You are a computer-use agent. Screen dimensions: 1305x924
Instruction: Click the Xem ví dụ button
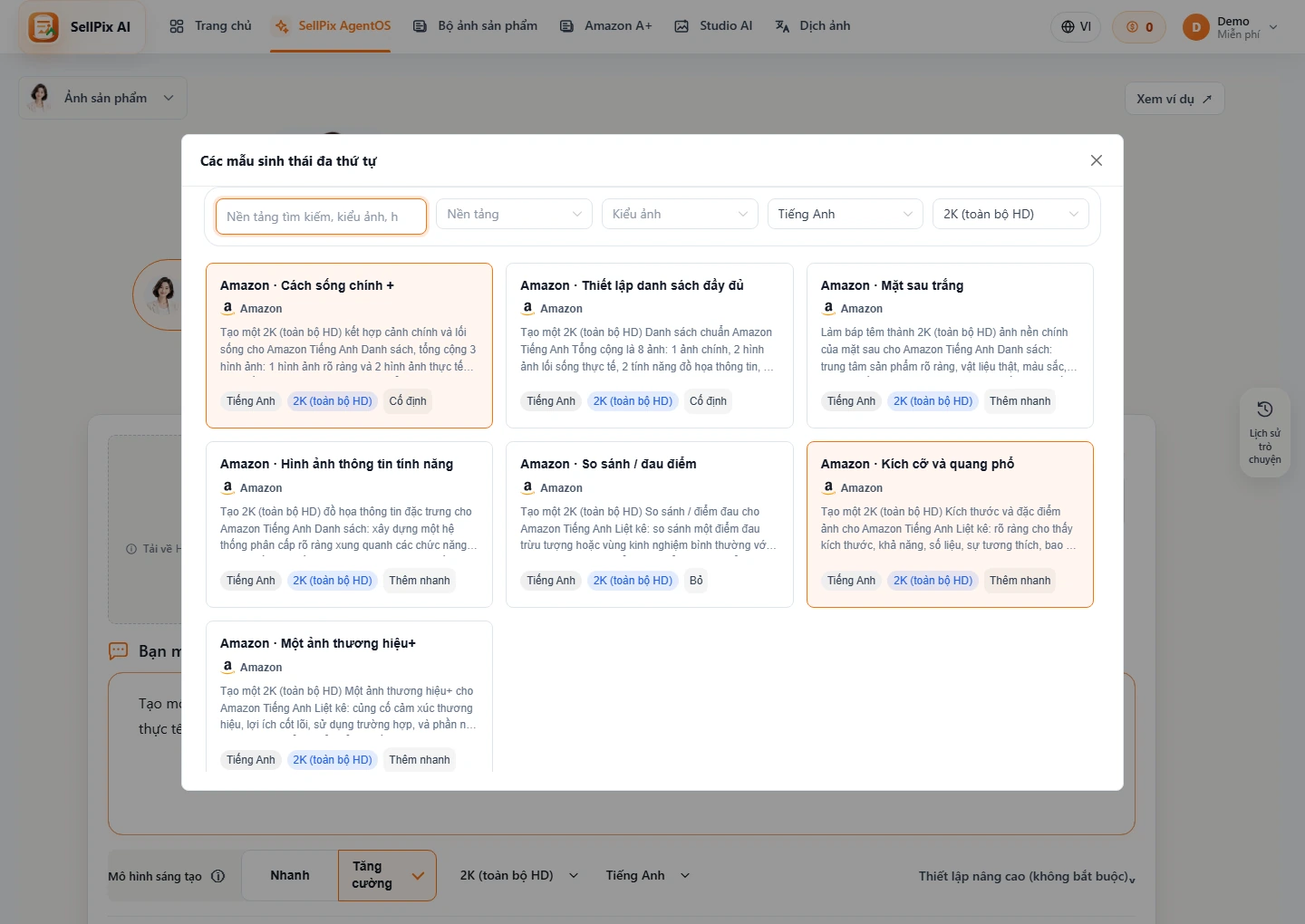point(1174,99)
